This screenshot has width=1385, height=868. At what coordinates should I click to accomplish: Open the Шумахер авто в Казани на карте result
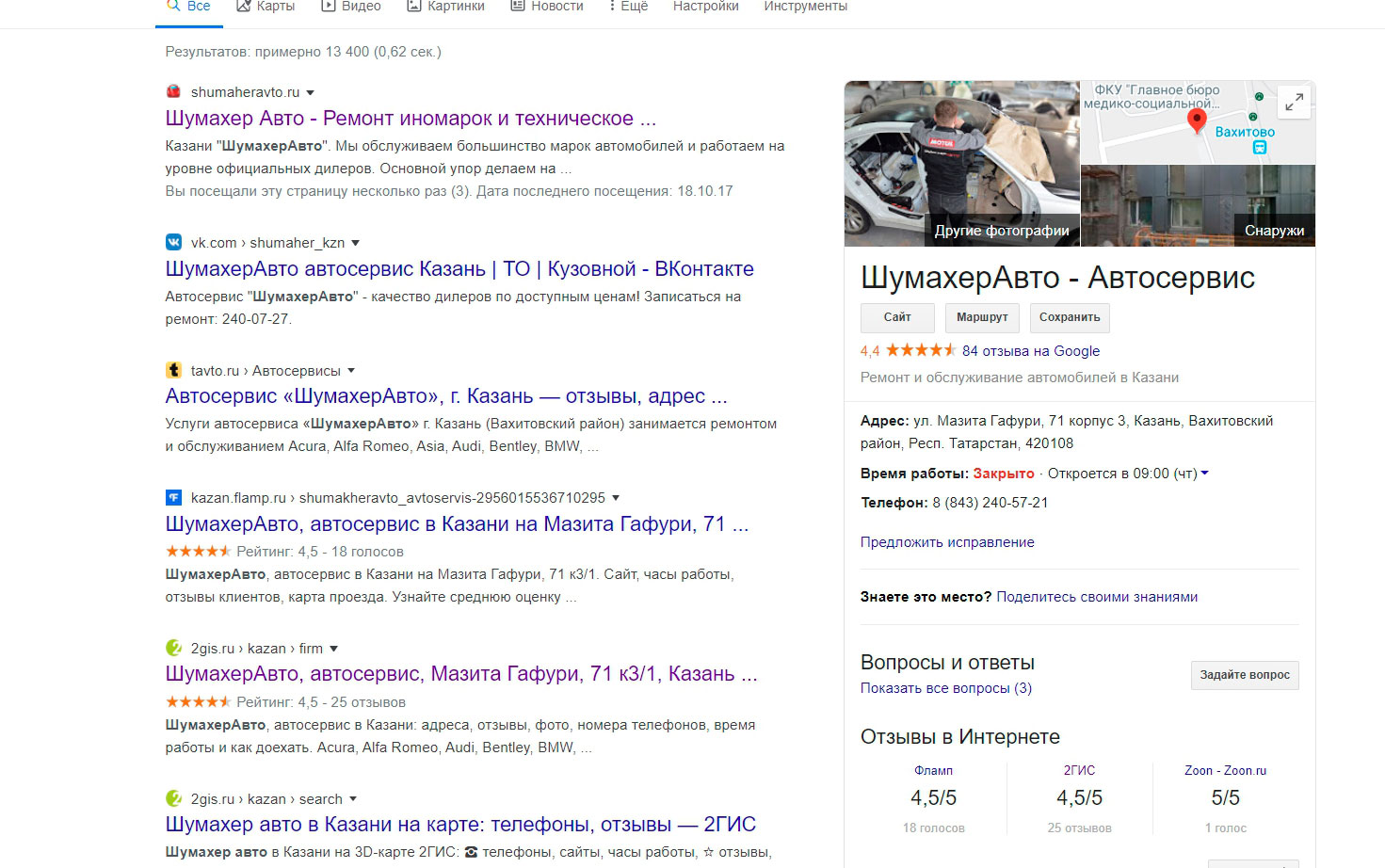pyautogui.click(x=460, y=825)
